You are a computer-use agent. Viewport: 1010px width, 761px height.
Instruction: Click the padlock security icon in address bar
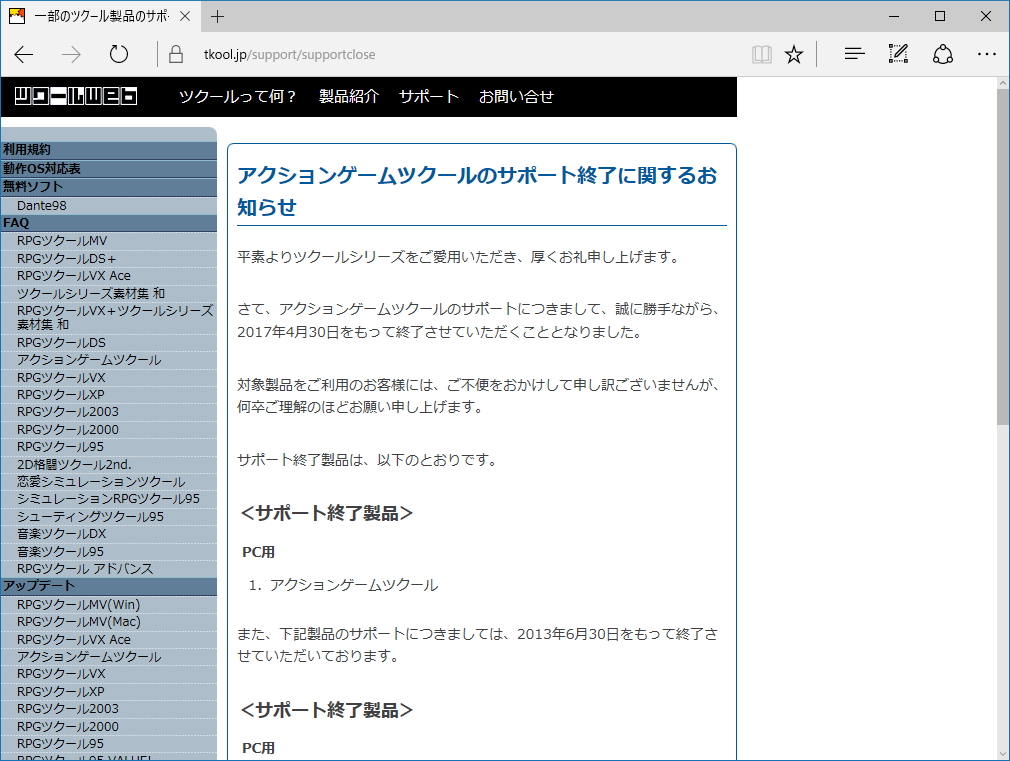(x=175, y=54)
